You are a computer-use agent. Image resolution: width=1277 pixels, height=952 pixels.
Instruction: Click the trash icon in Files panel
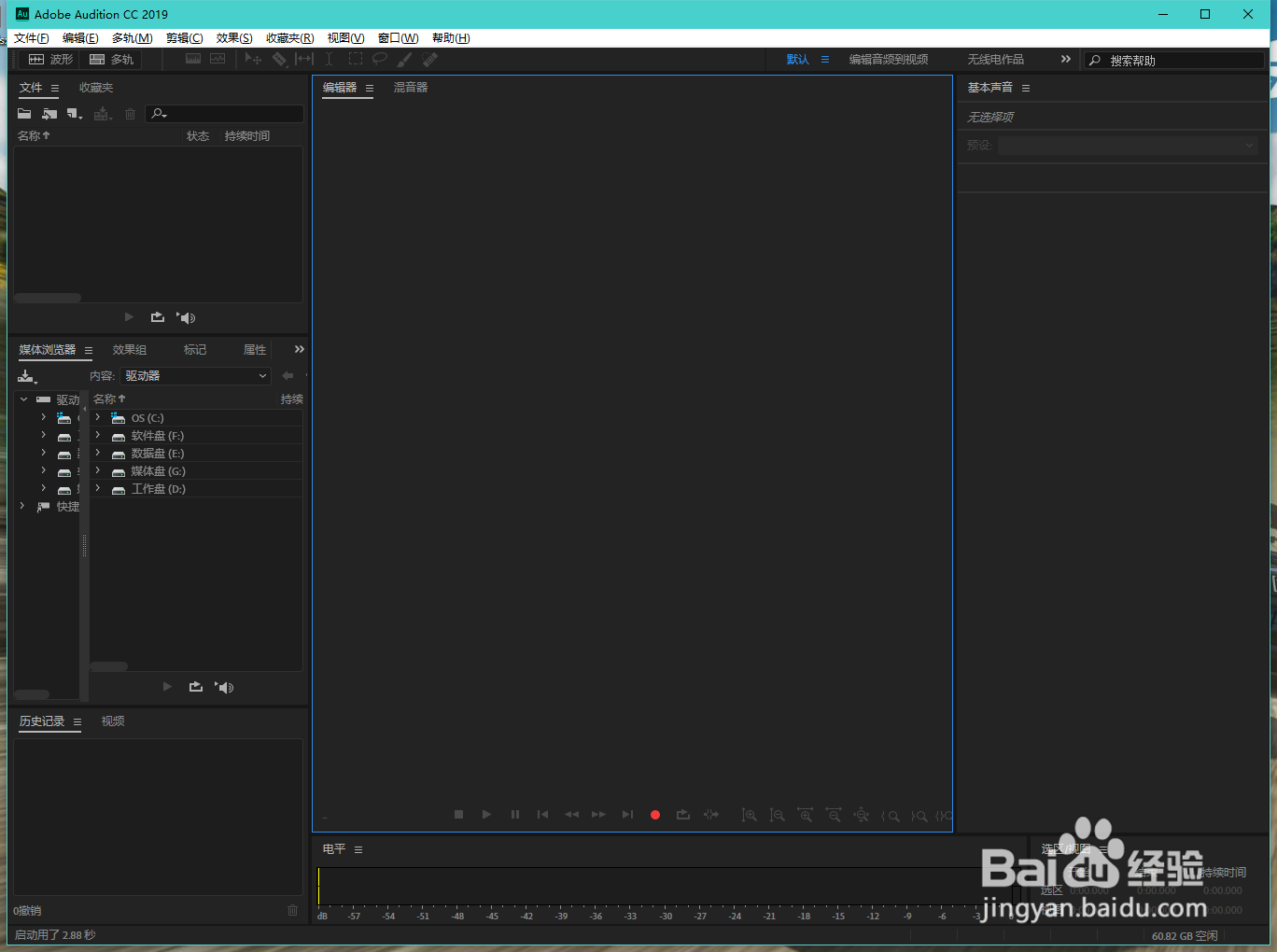click(130, 114)
